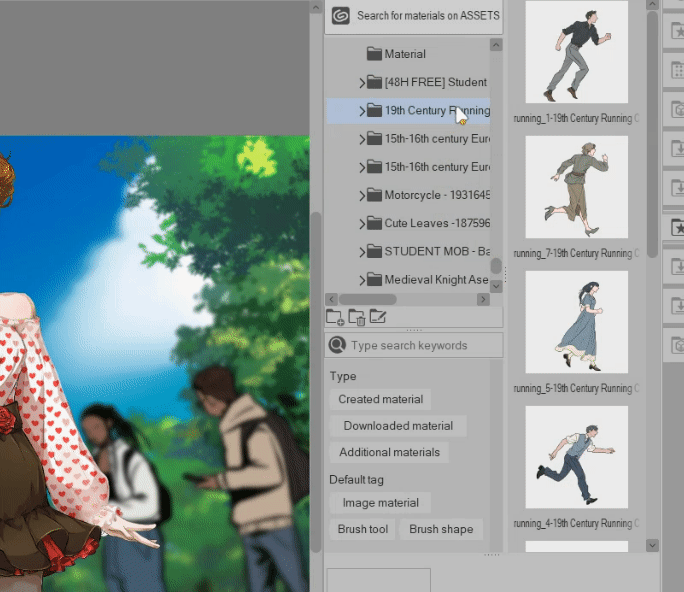Click the Clip Studio ASSETS logo icon
The height and width of the screenshot is (592, 684).
[x=340, y=16]
